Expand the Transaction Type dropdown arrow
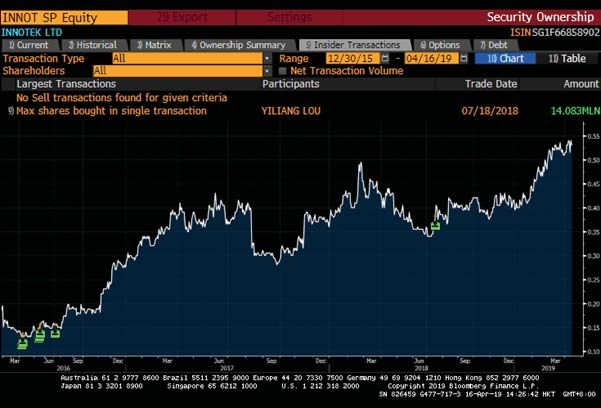The image size is (601, 408). click(267, 59)
